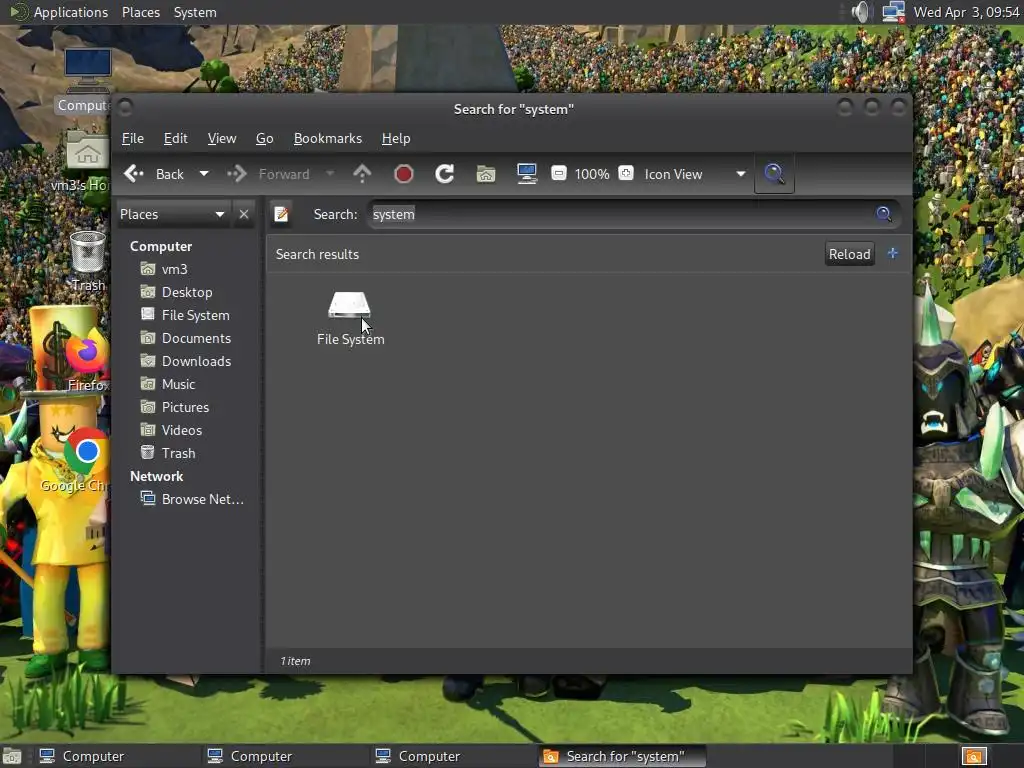Click the 1 item status bar text
This screenshot has height=768, width=1024.
295,661
